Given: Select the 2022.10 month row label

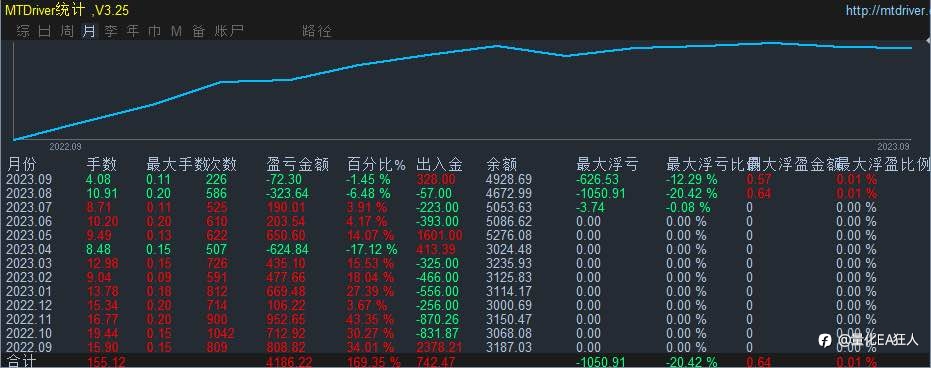Looking at the screenshot, I should click(x=27, y=334).
